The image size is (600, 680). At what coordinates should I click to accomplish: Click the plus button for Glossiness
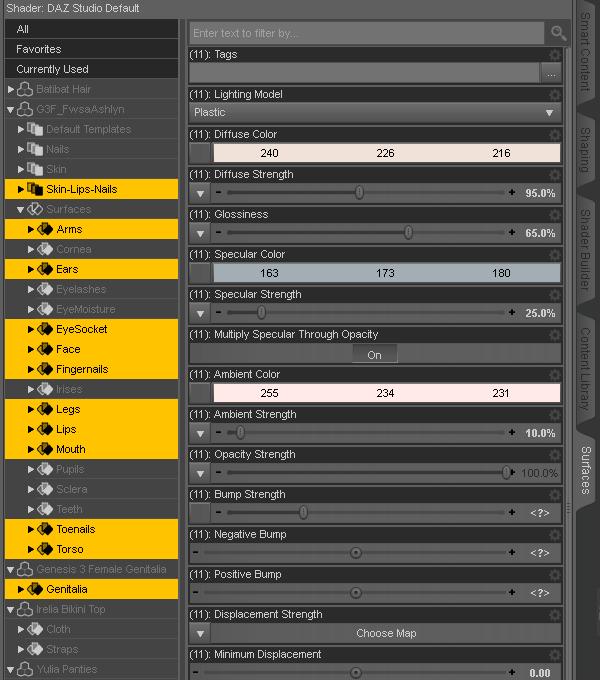512,232
